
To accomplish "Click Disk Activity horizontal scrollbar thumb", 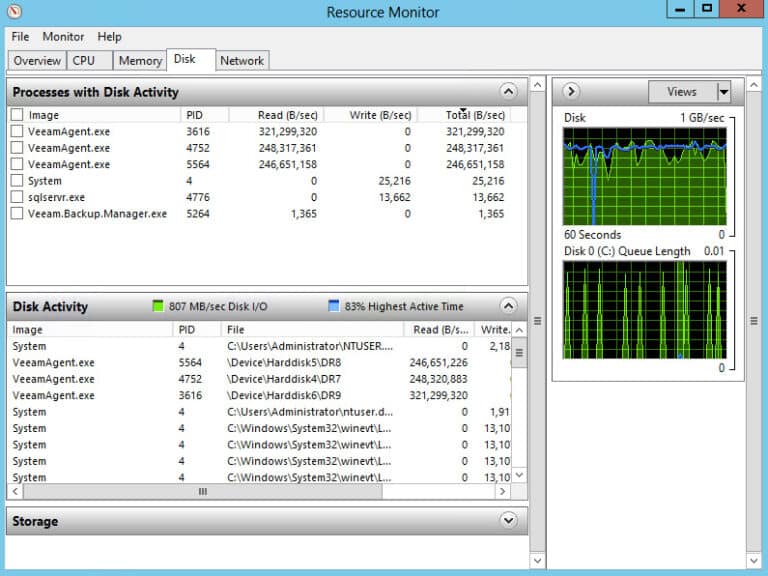I will [203, 491].
